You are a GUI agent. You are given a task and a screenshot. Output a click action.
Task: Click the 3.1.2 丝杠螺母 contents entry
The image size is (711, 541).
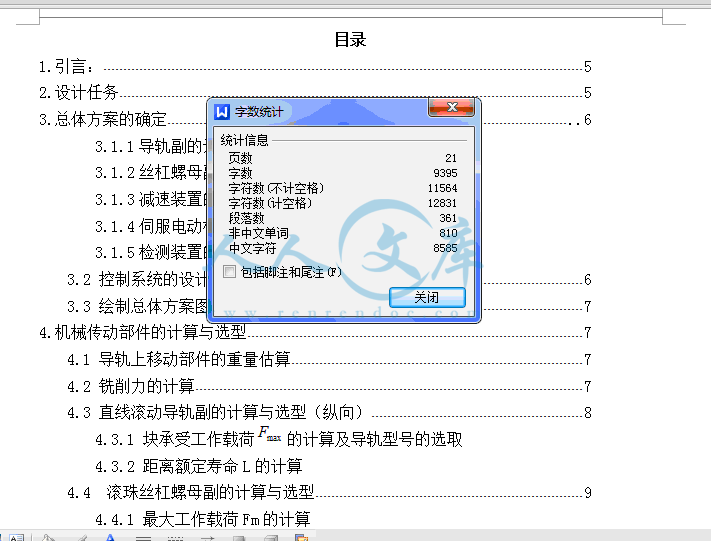[x=151, y=172]
